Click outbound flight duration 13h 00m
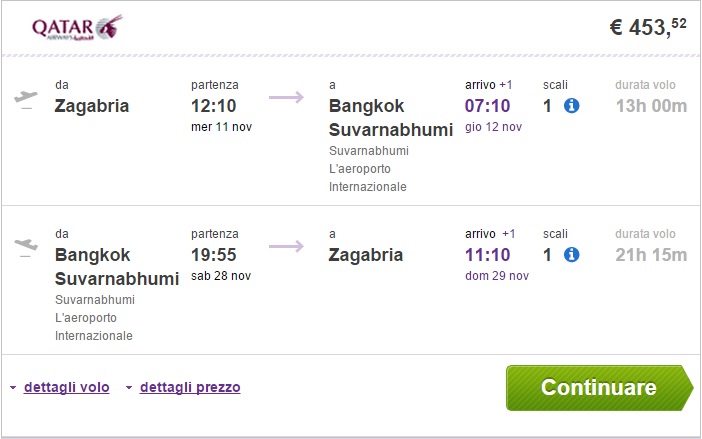Screen dimensions: 702x439 pos(651,105)
